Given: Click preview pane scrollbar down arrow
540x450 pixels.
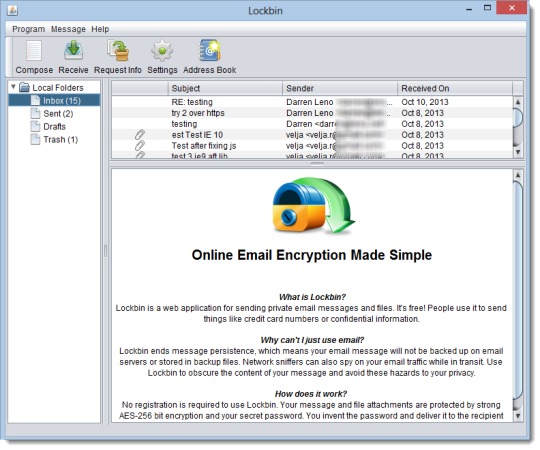Looking at the screenshot, I should pos(518,416).
